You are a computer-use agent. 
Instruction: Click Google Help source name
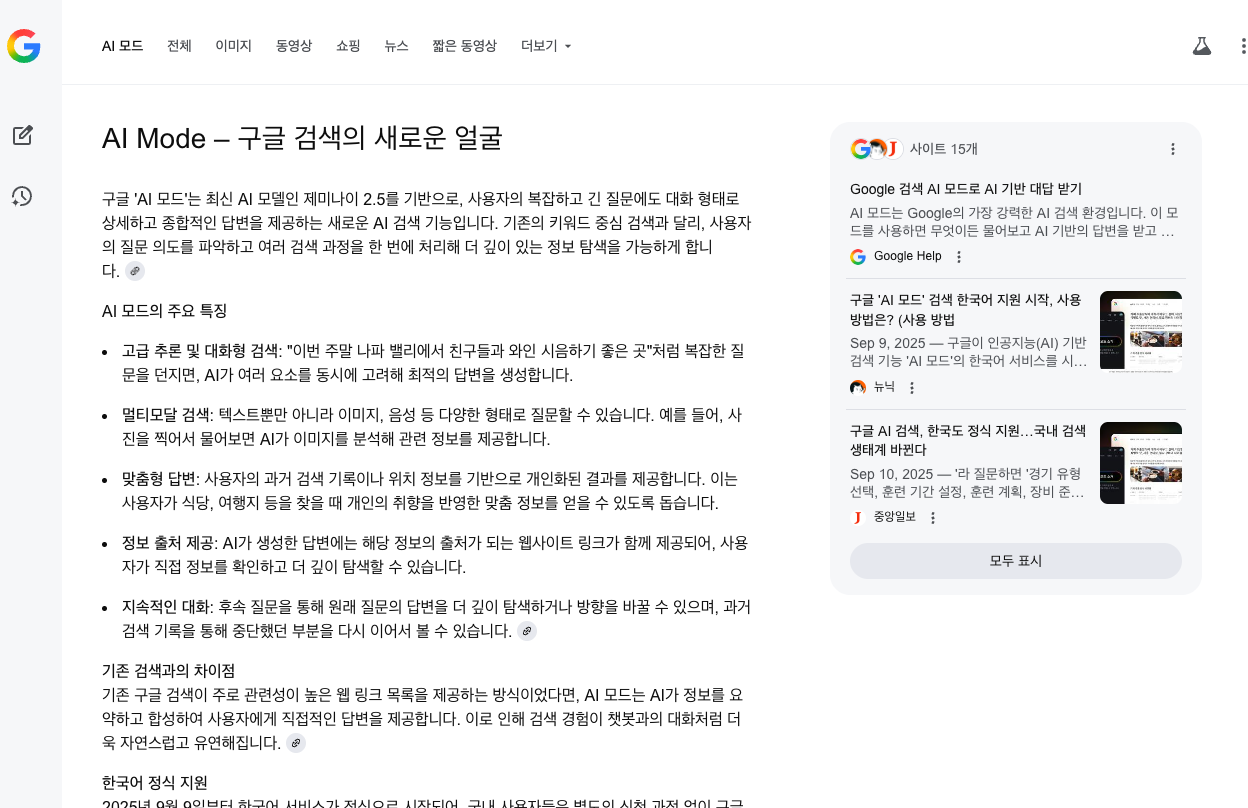(908, 257)
